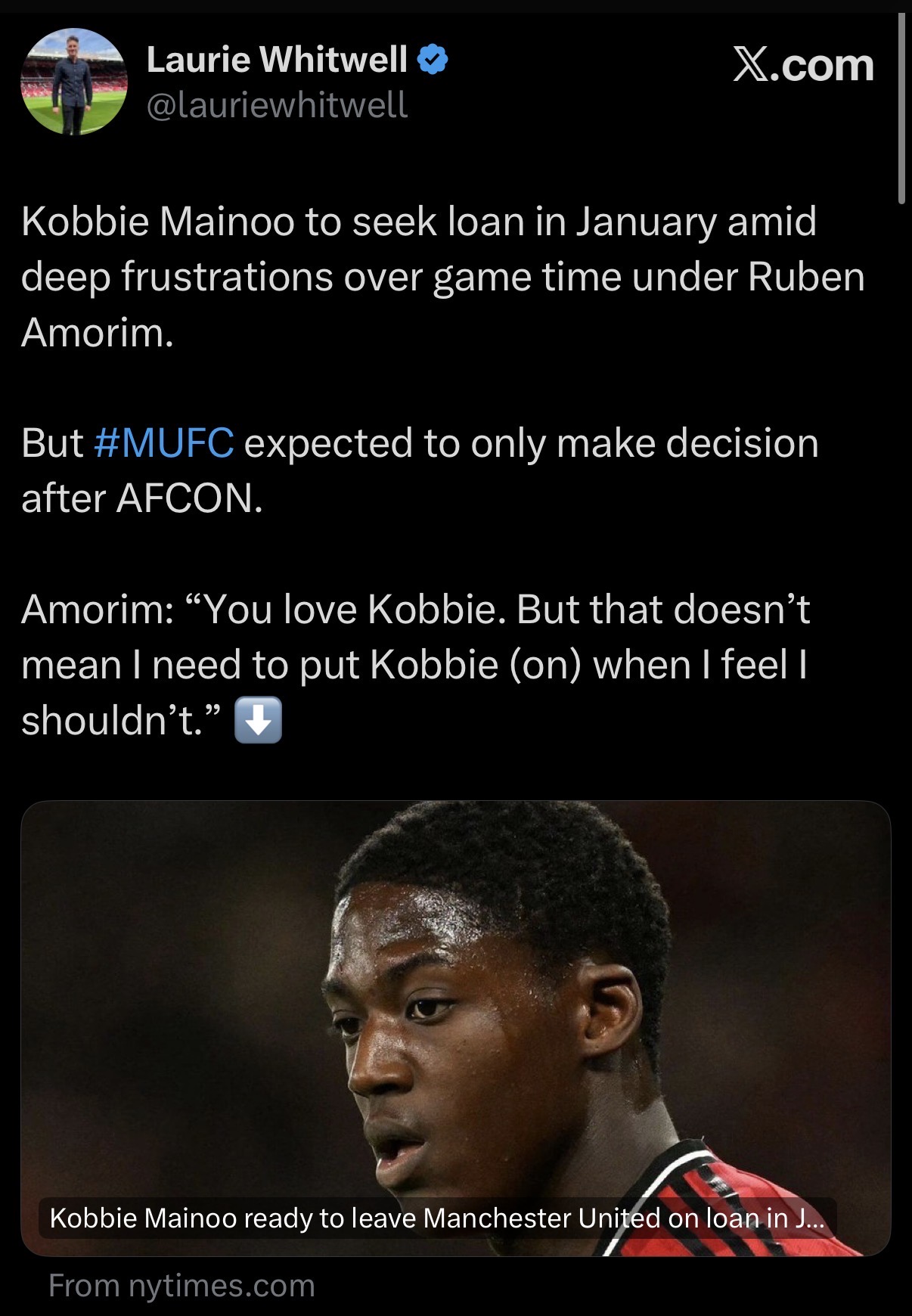Image resolution: width=912 pixels, height=1316 pixels.
Task: Open the @lauriewhitwell handle
Action: click(277, 105)
